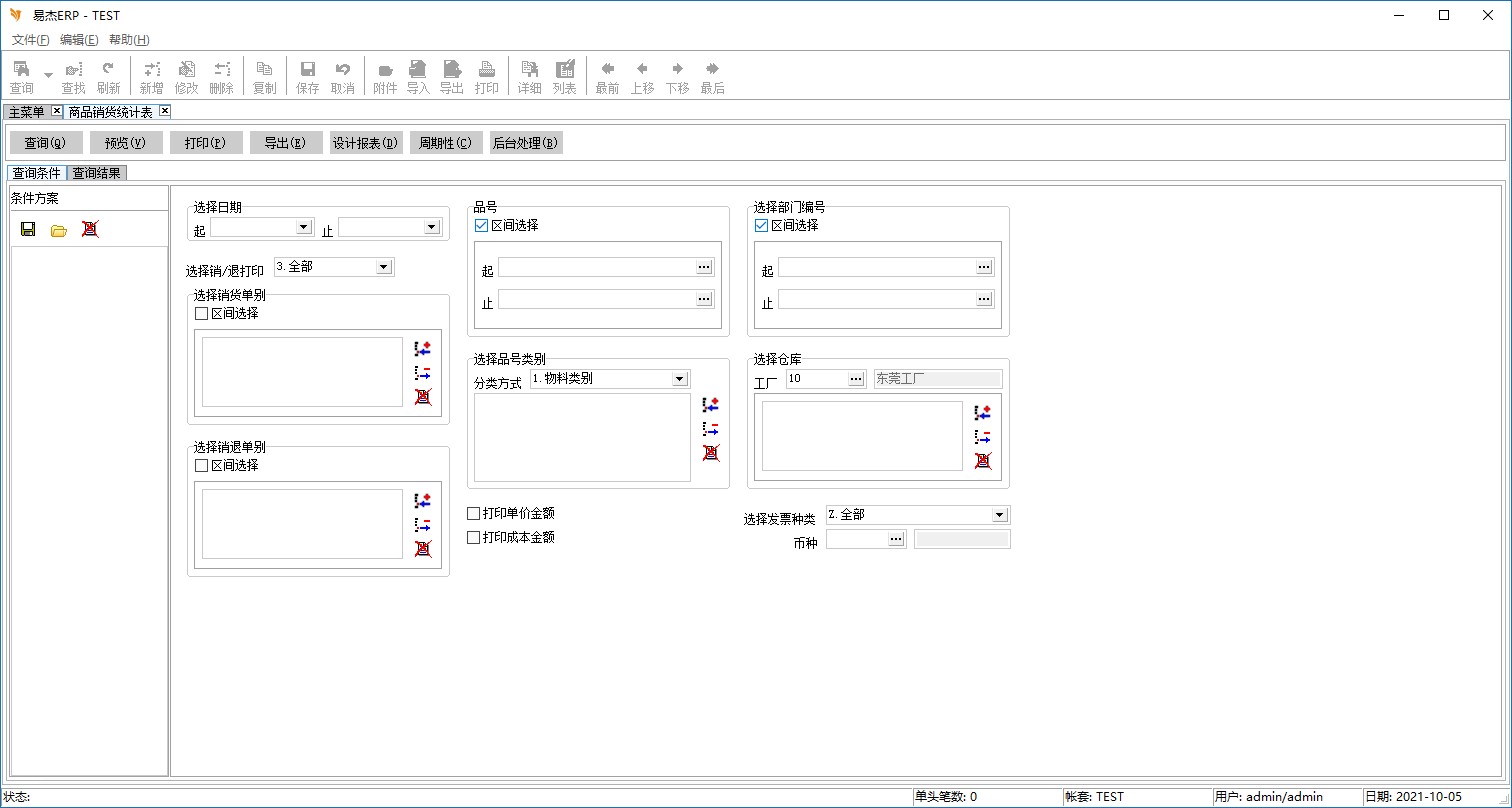Open the 选择发票种类 dropdown
The width and height of the screenshot is (1512, 808).
pos(999,515)
